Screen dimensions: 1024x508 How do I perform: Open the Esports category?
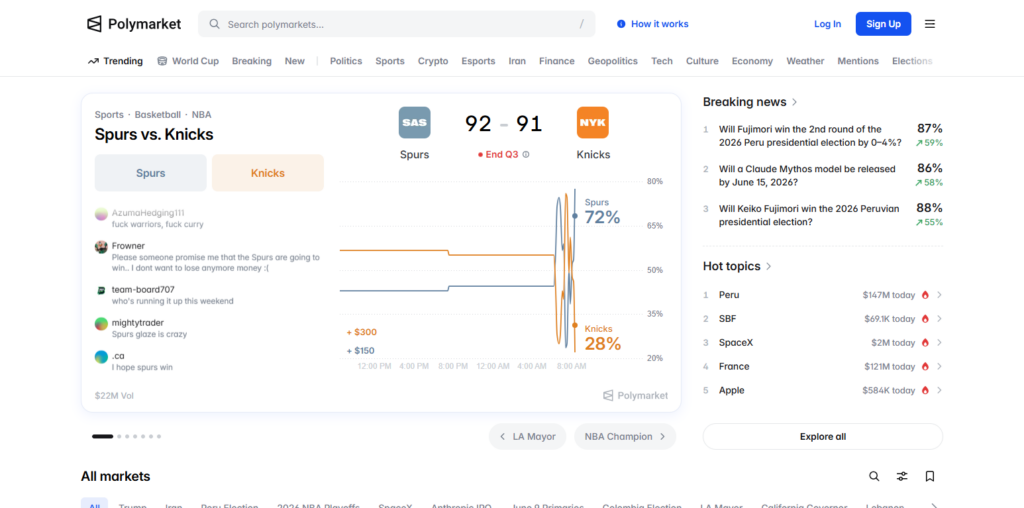click(x=478, y=61)
